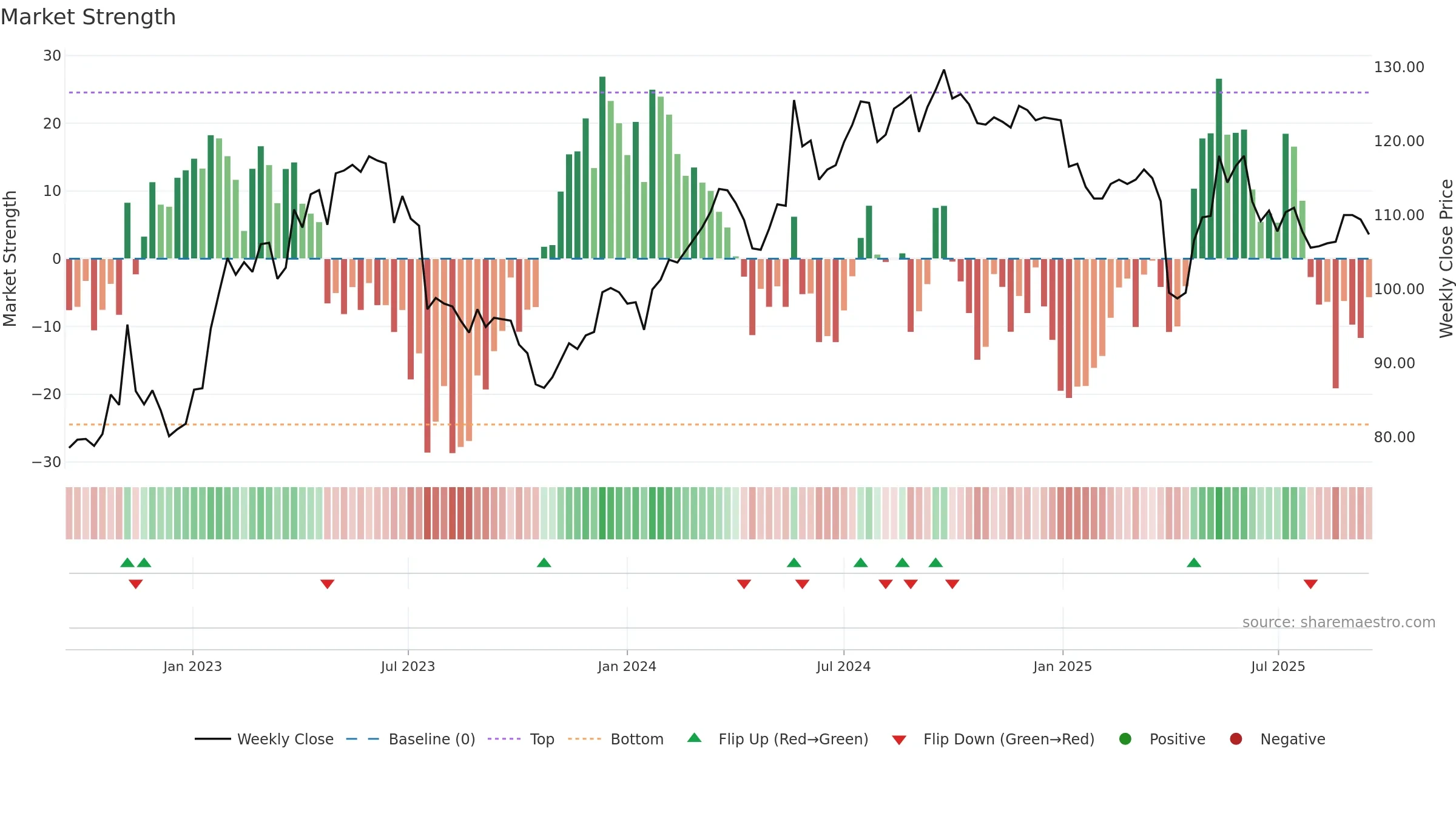The width and height of the screenshot is (1456, 819).
Task: Toggle the Positive legend entry
Action: click(x=1162, y=739)
